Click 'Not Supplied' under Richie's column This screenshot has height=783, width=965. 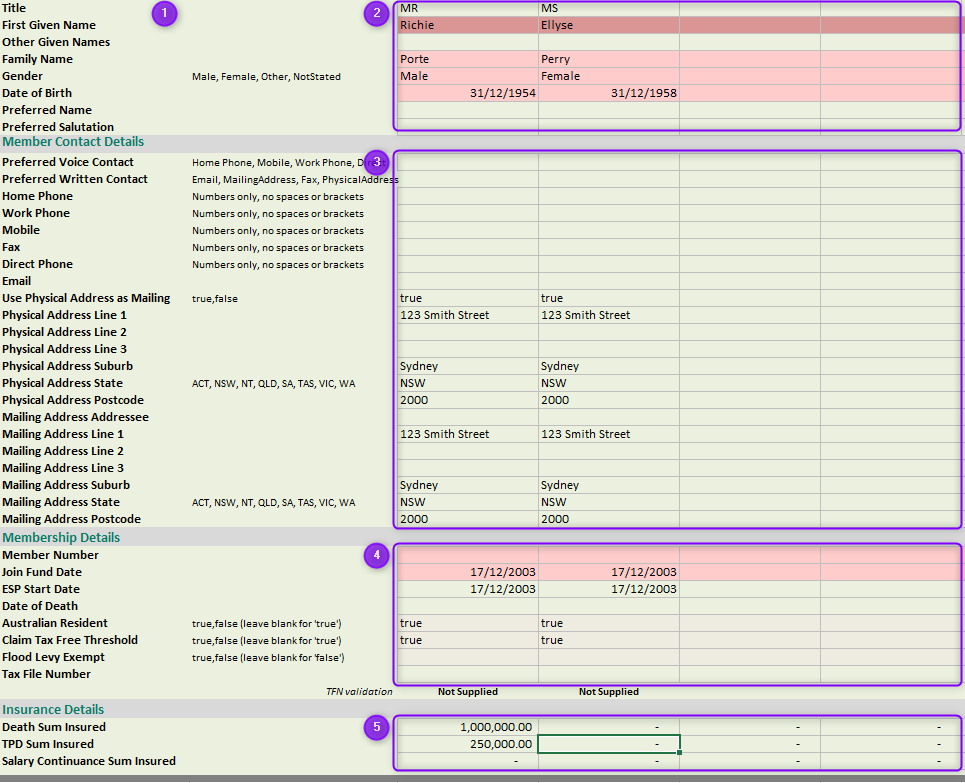click(x=468, y=692)
